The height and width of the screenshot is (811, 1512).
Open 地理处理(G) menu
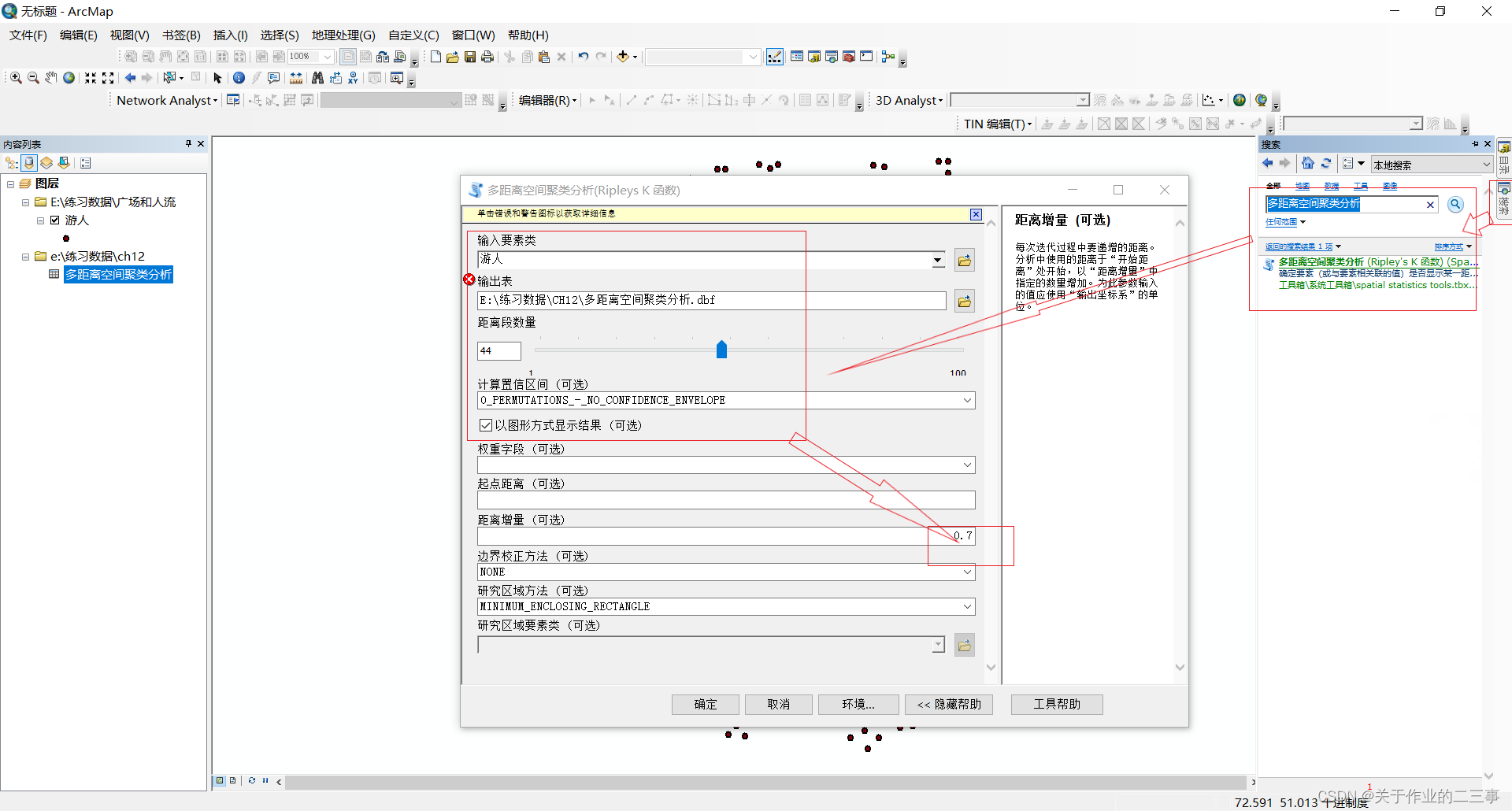point(343,35)
